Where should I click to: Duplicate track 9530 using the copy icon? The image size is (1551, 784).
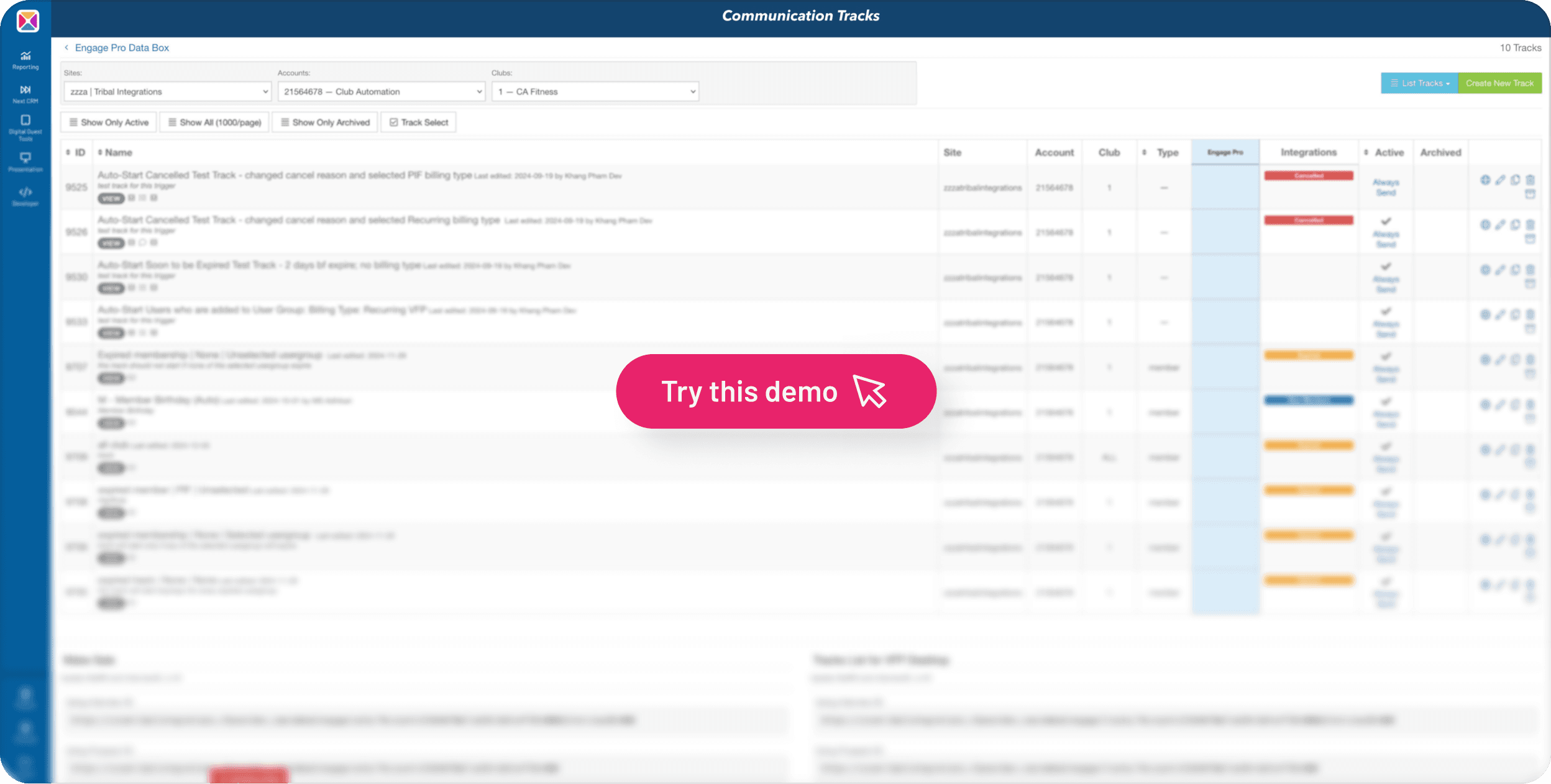[x=1515, y=270]
